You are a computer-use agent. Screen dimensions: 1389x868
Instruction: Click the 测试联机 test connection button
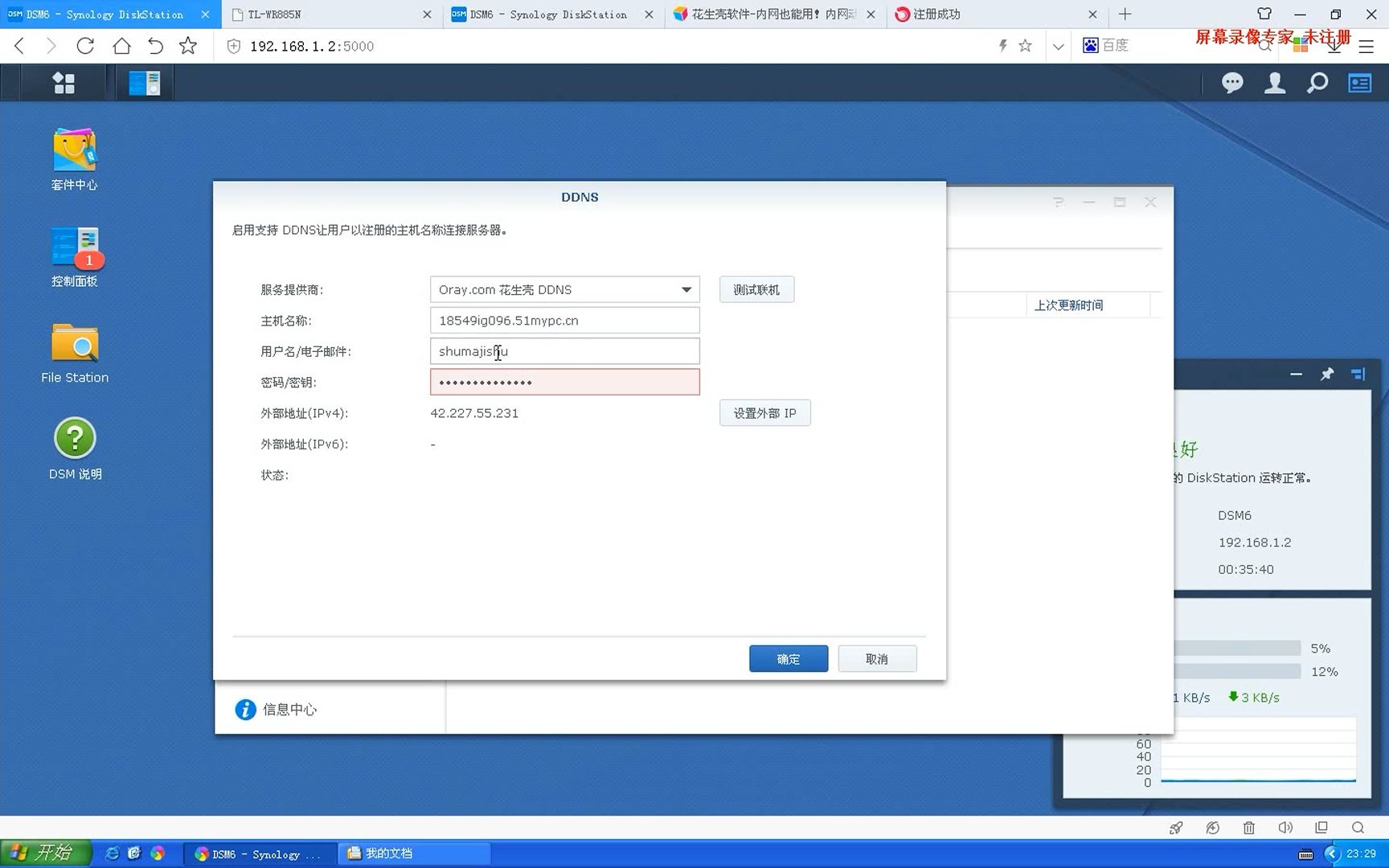756,290
